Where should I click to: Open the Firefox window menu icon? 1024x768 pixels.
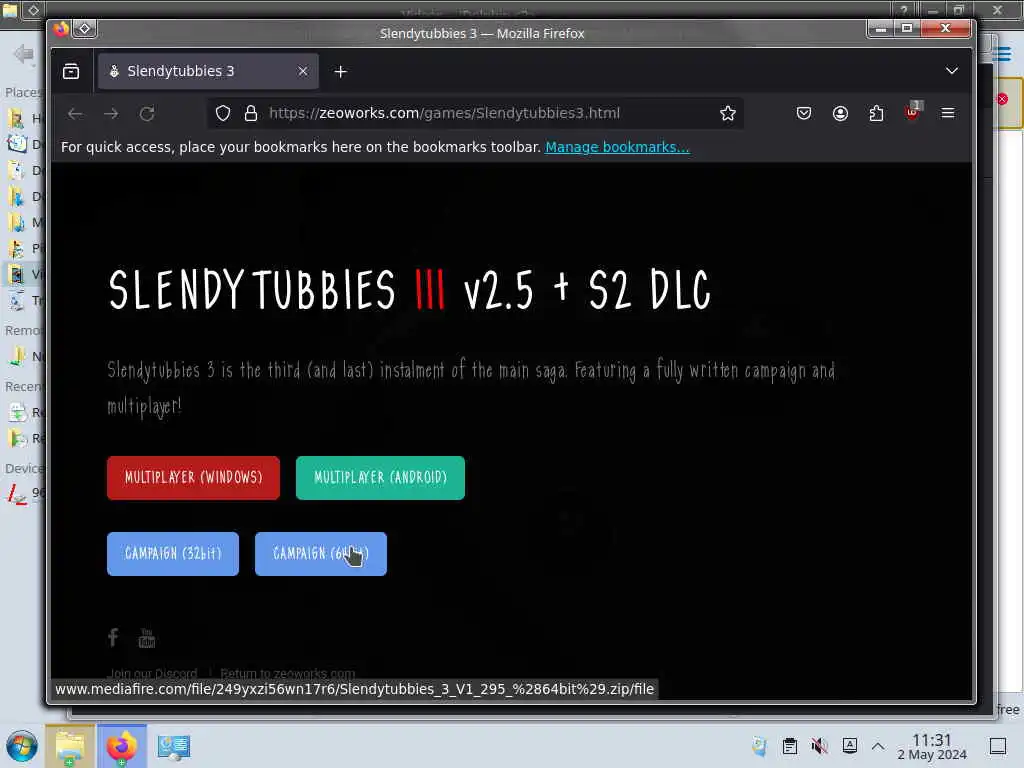click(x=61, y=29)
